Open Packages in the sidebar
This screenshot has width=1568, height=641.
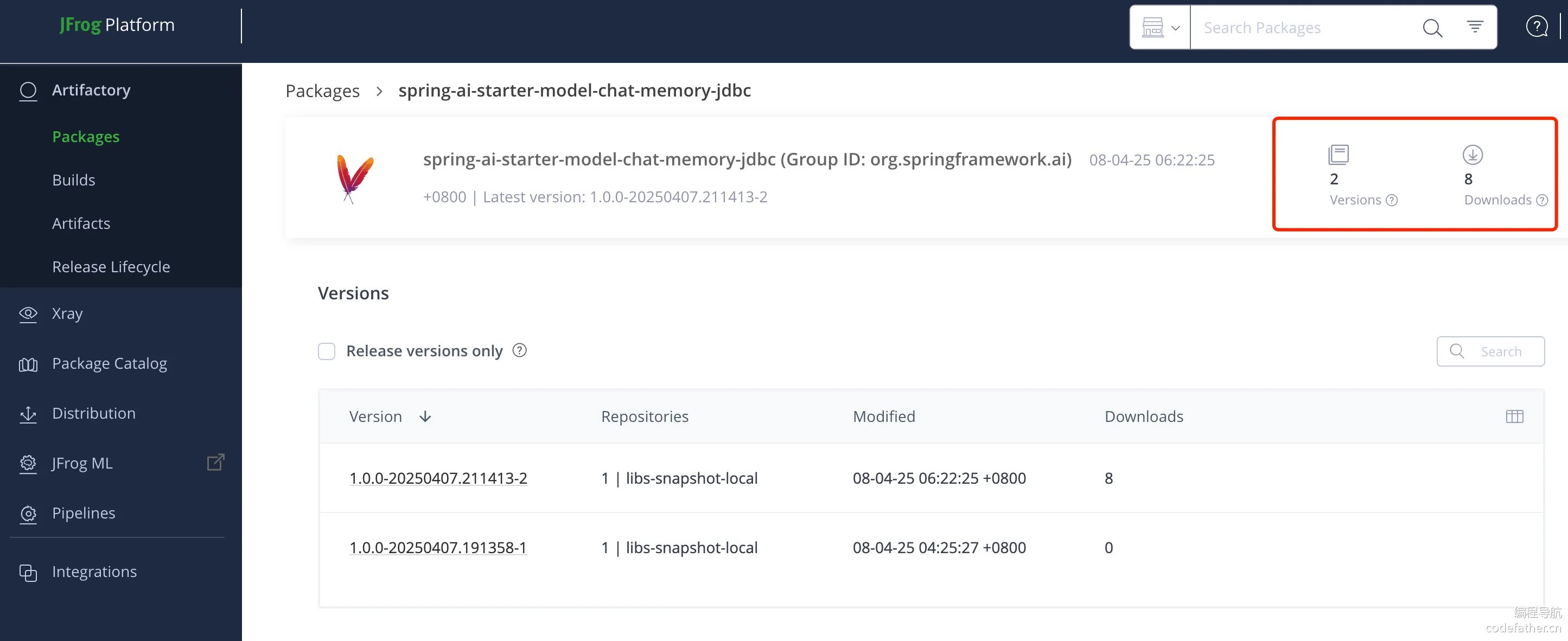coord(86,136)
